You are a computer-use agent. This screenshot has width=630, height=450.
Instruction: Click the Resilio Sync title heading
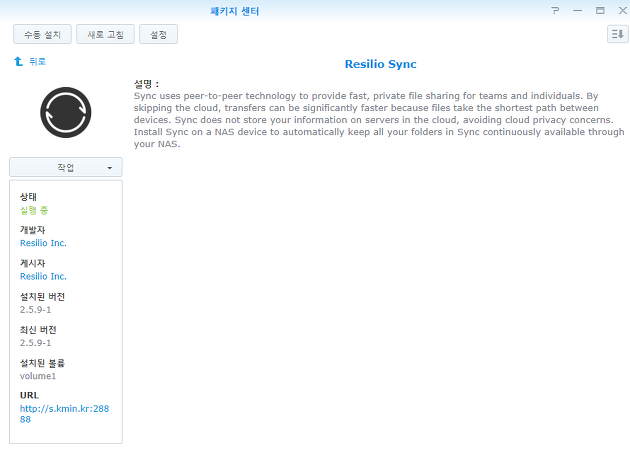point(380,64)
